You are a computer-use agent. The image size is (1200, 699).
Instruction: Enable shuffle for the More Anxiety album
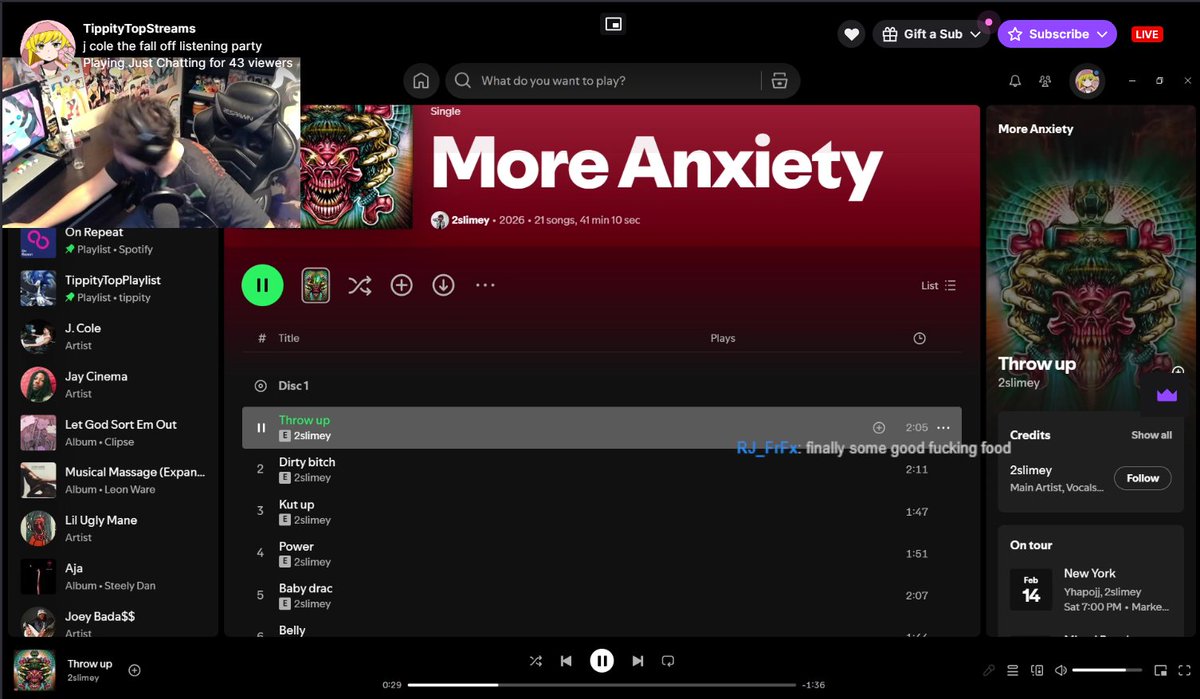tap(359, 286)
